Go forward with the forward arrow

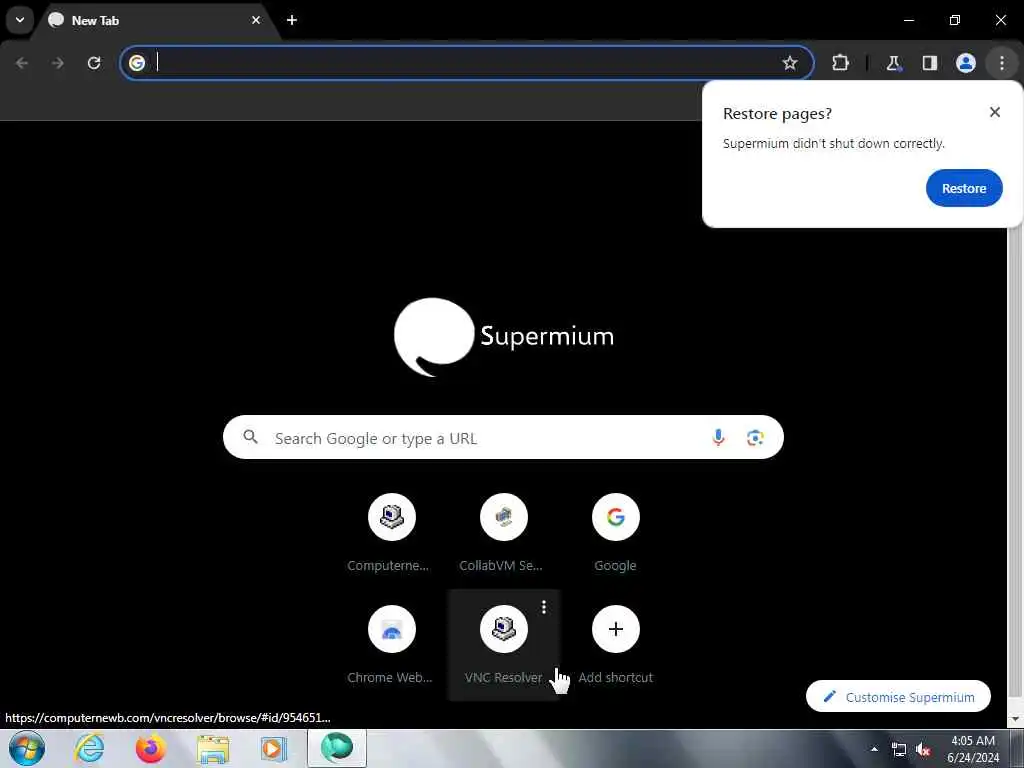coord(57,63)
